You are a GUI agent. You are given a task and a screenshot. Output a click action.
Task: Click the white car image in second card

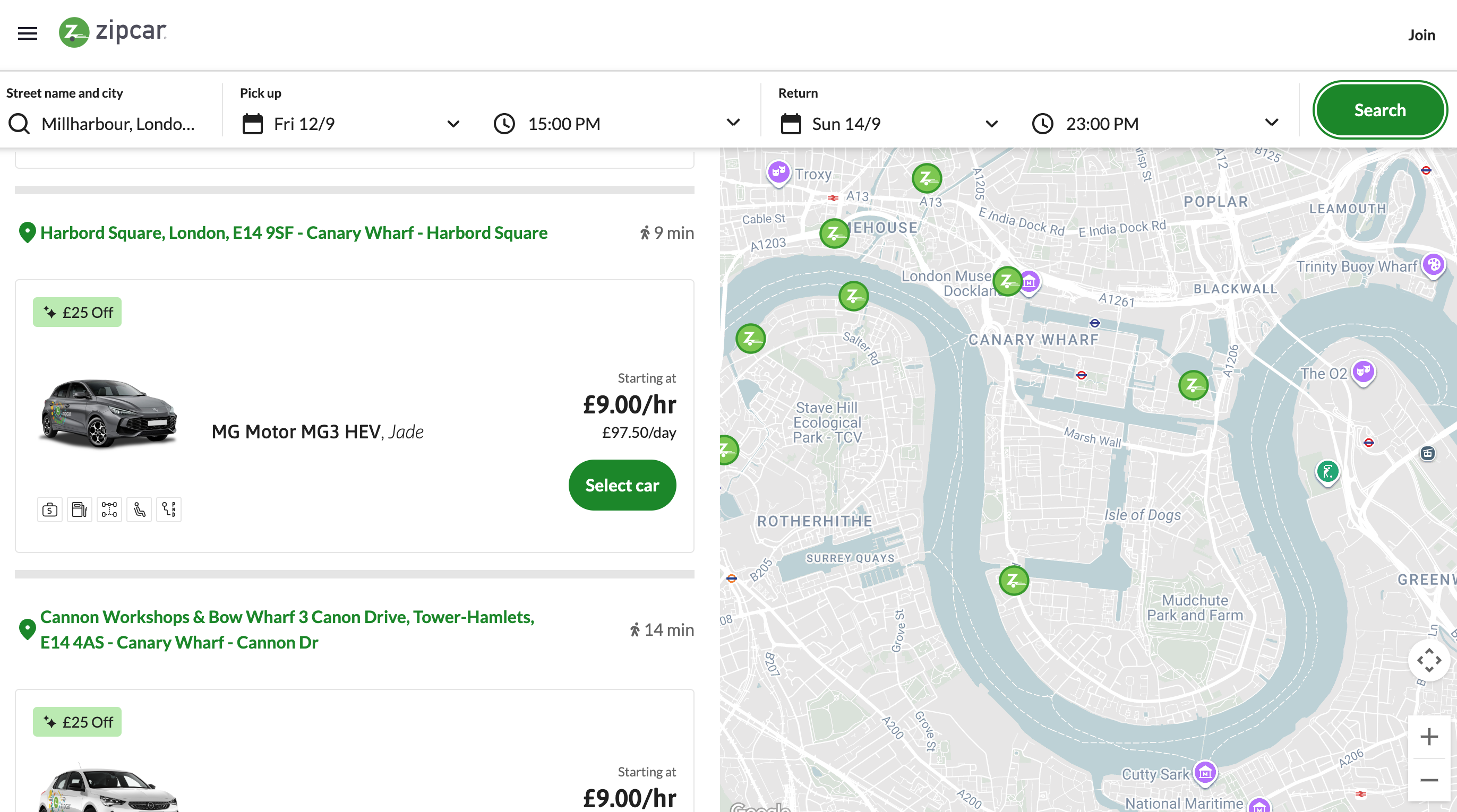109,789
